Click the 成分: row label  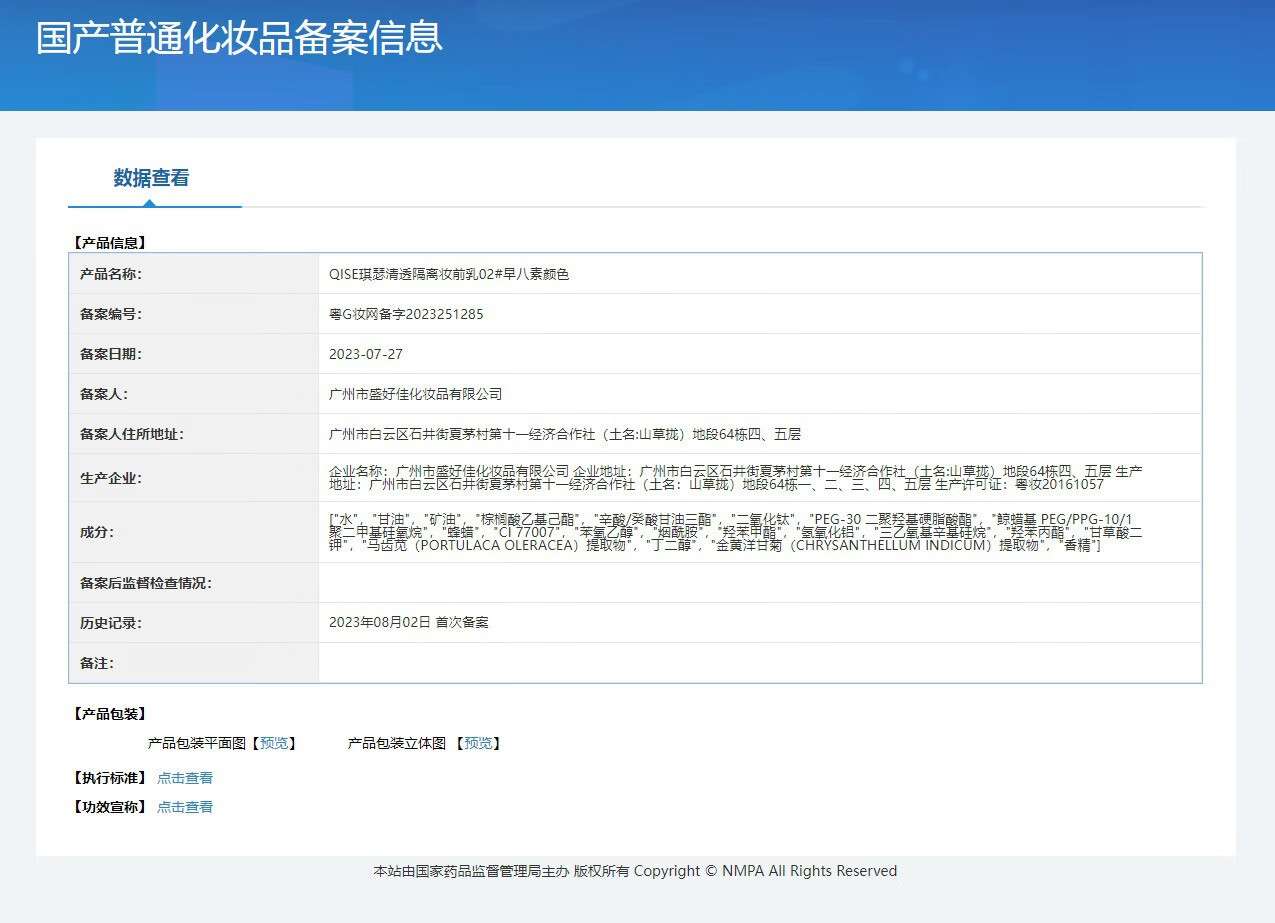97,532
